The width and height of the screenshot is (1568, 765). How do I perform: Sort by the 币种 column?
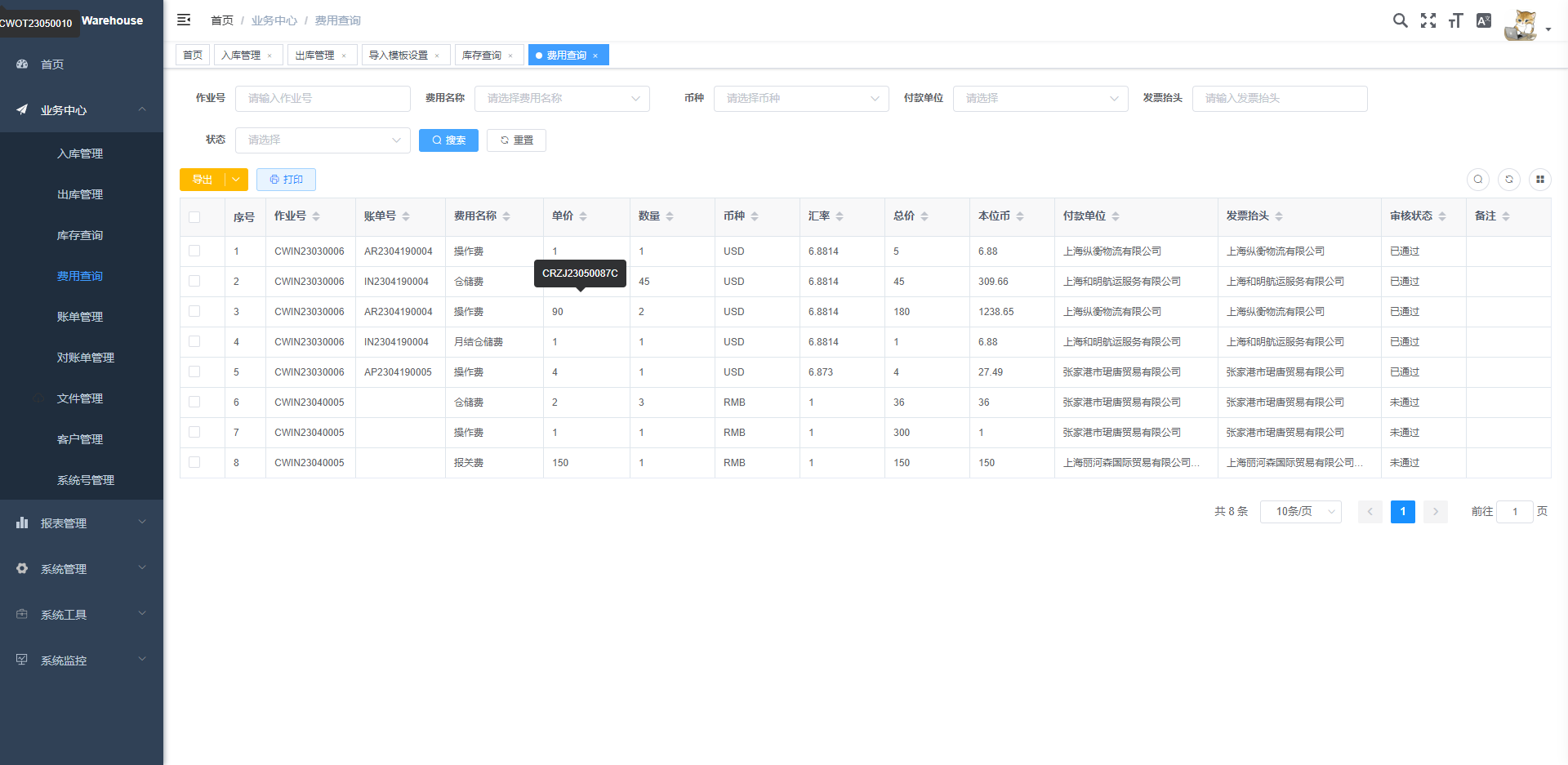pyautogui.click(x=755, y=216)
